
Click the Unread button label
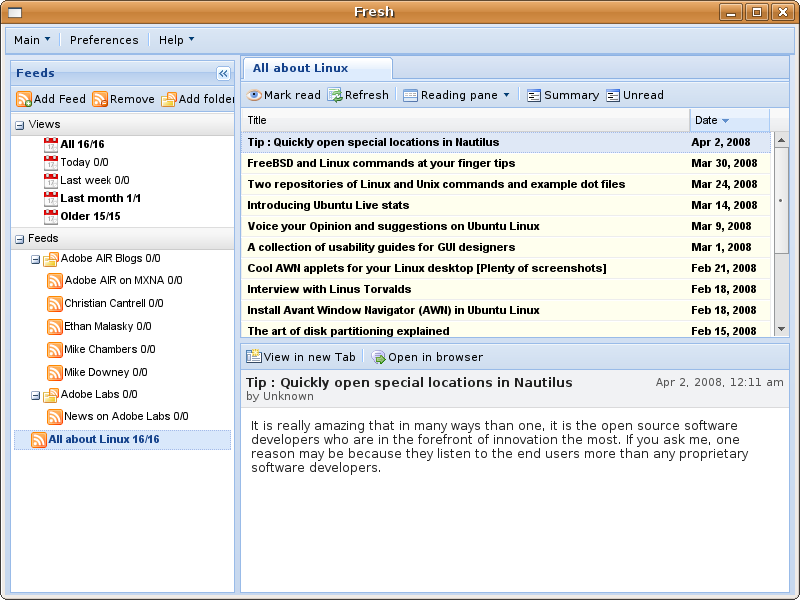point(643,95)
